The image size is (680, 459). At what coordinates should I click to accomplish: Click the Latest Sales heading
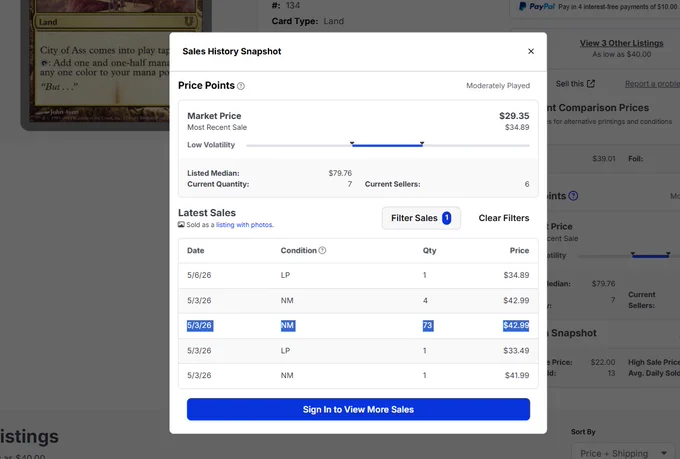coord(207,213)
